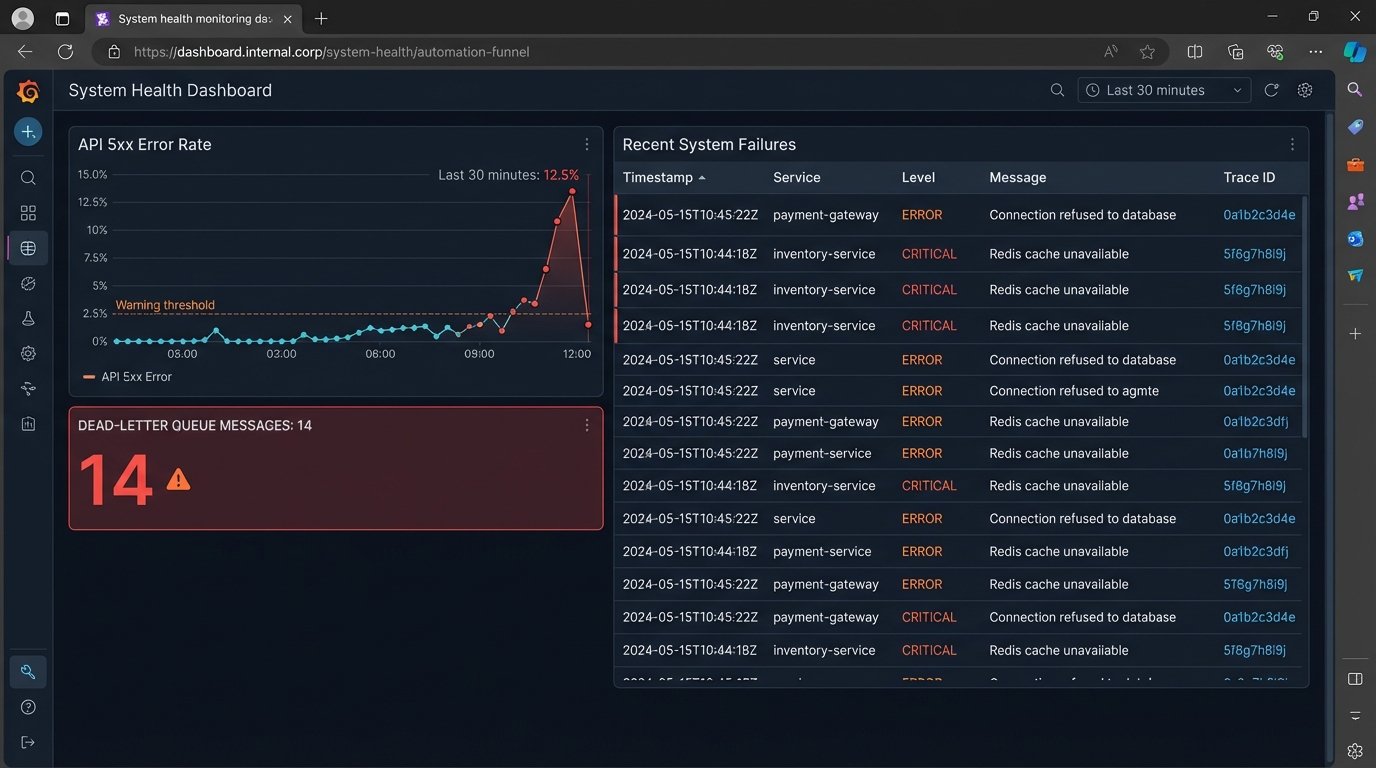Select the System health monitoring browser tab
1376x768 pixels.
click(x=190, y=19)
